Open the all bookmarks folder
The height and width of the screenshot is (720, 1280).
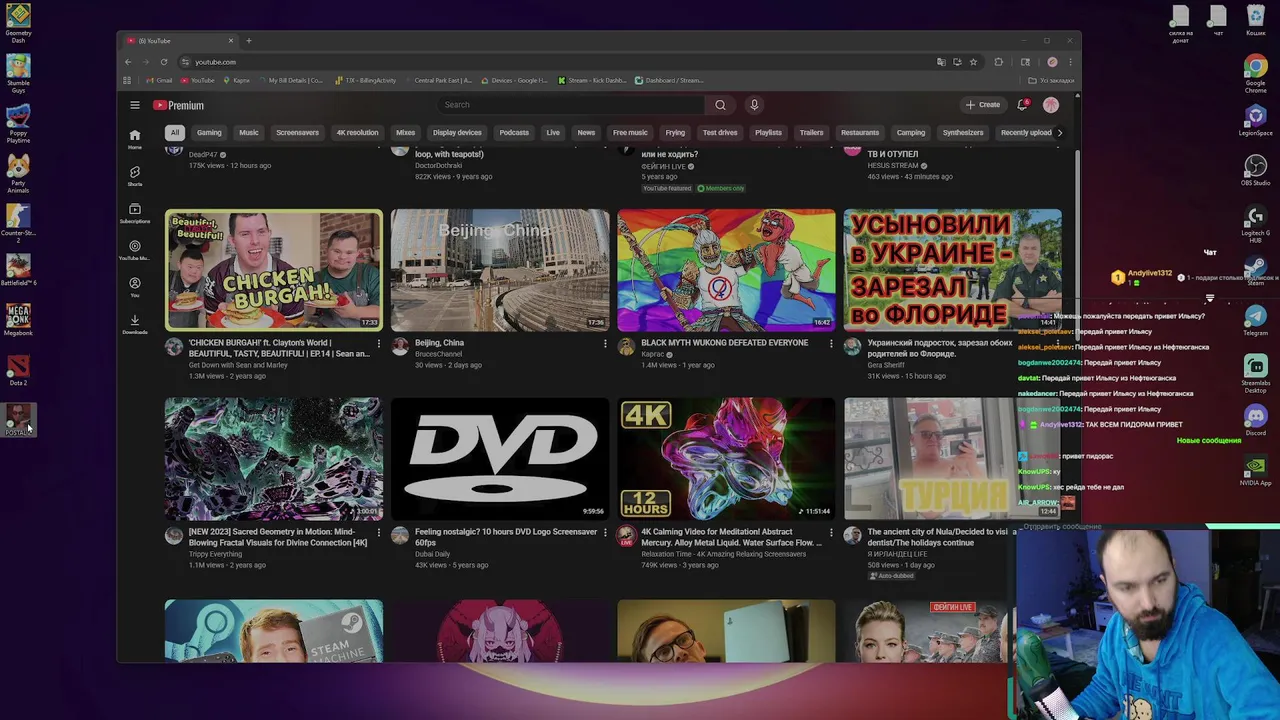click(1051, 80)
